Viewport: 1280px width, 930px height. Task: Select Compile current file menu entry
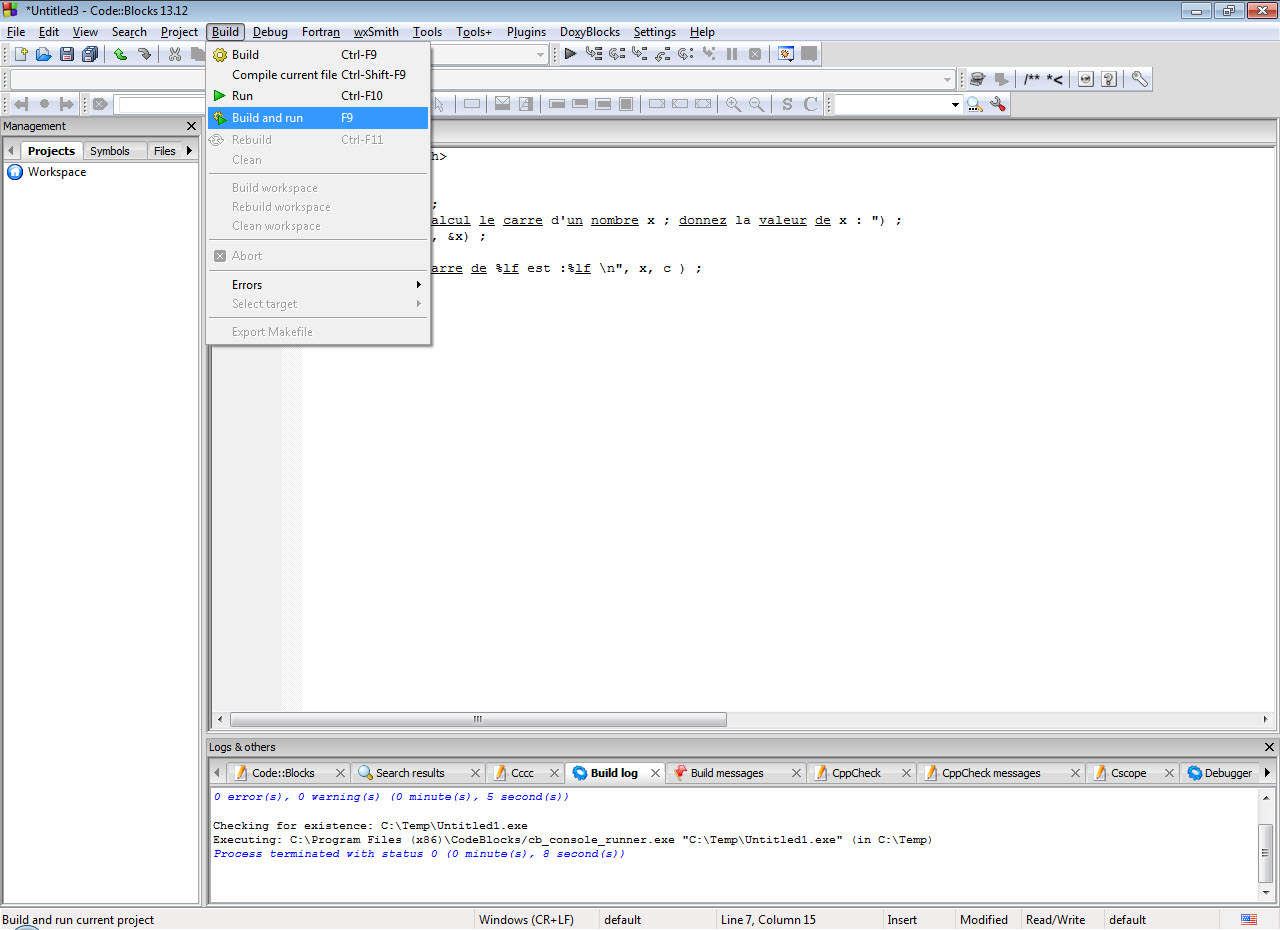(318, 75)
